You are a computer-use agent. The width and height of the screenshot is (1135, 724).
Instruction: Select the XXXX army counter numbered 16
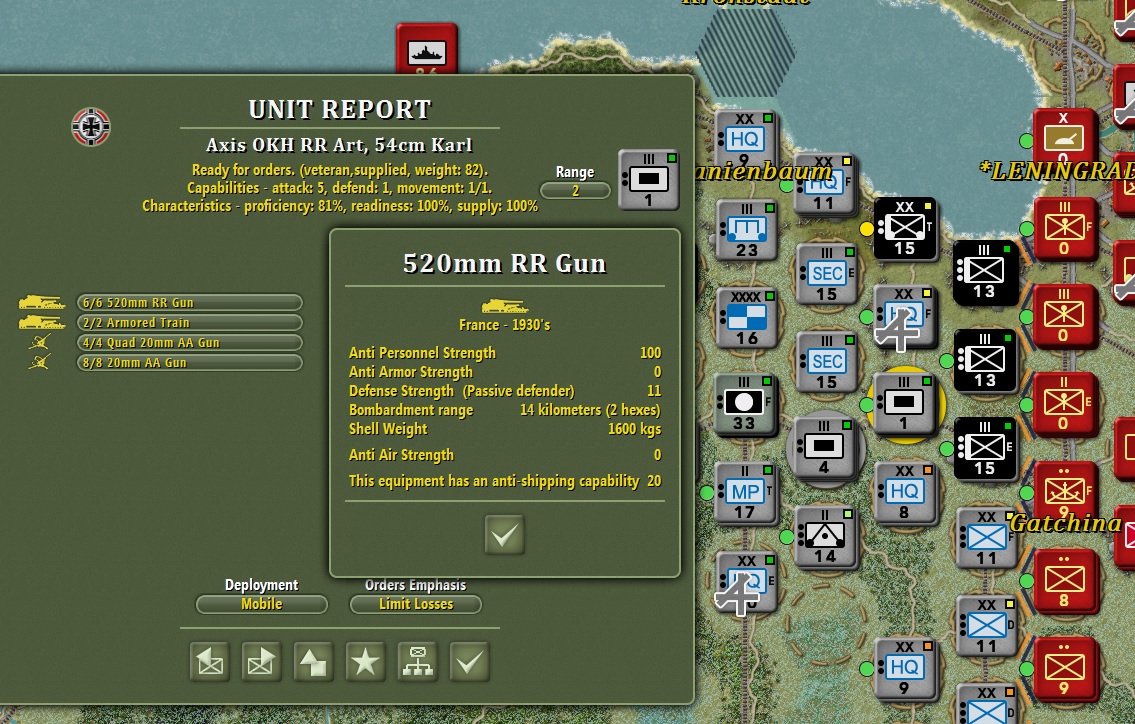746,318
